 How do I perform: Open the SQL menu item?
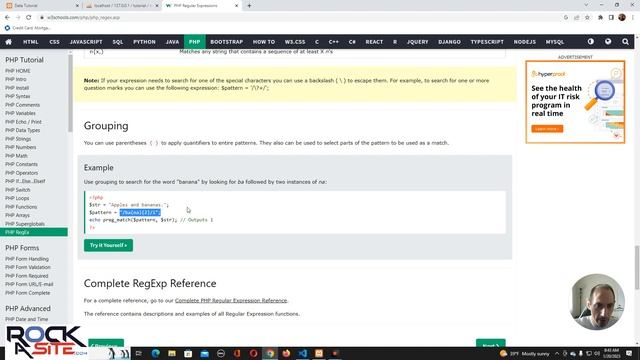click(118, 42)
